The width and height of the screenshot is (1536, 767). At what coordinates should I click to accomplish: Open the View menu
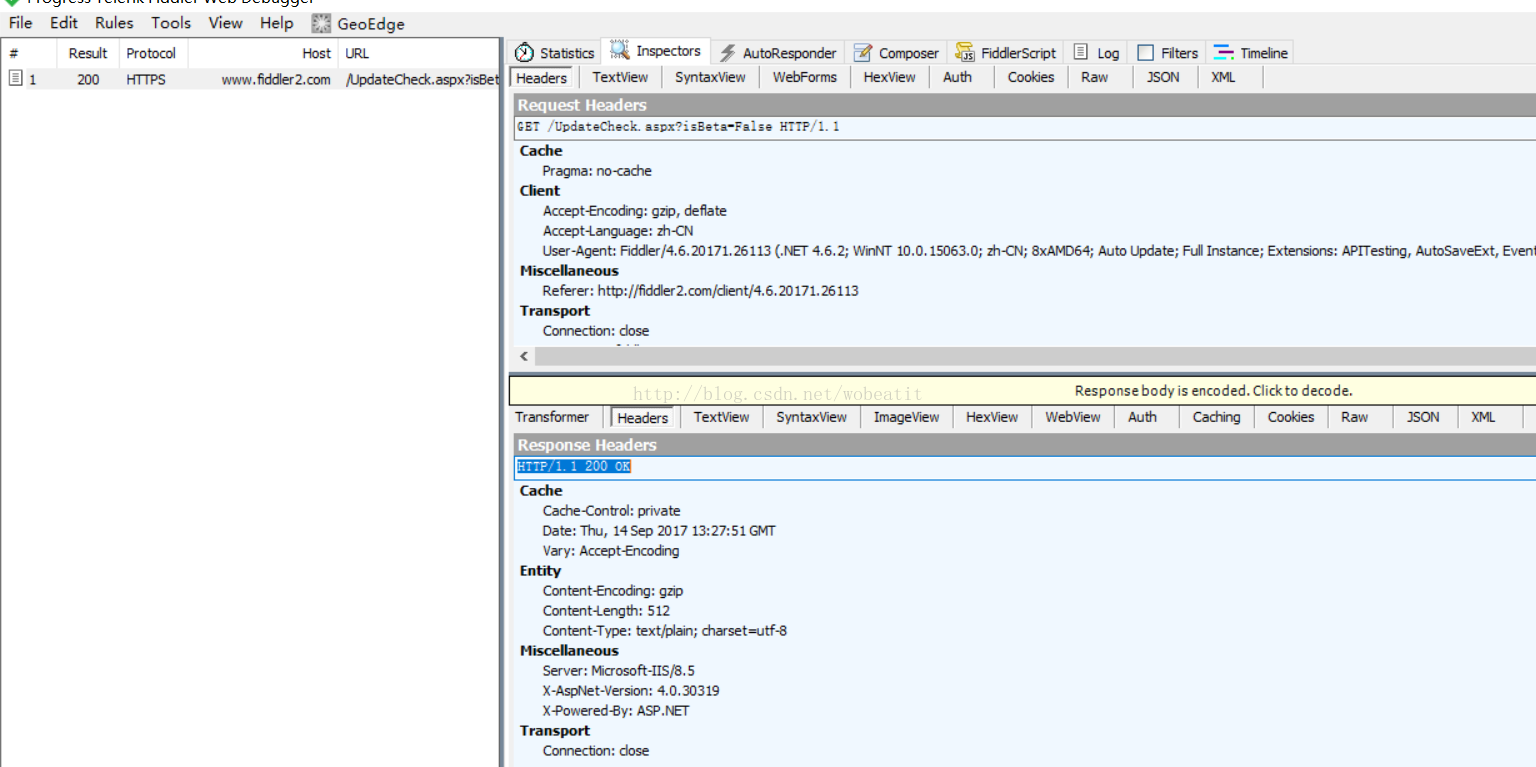(x=226, y=23)
